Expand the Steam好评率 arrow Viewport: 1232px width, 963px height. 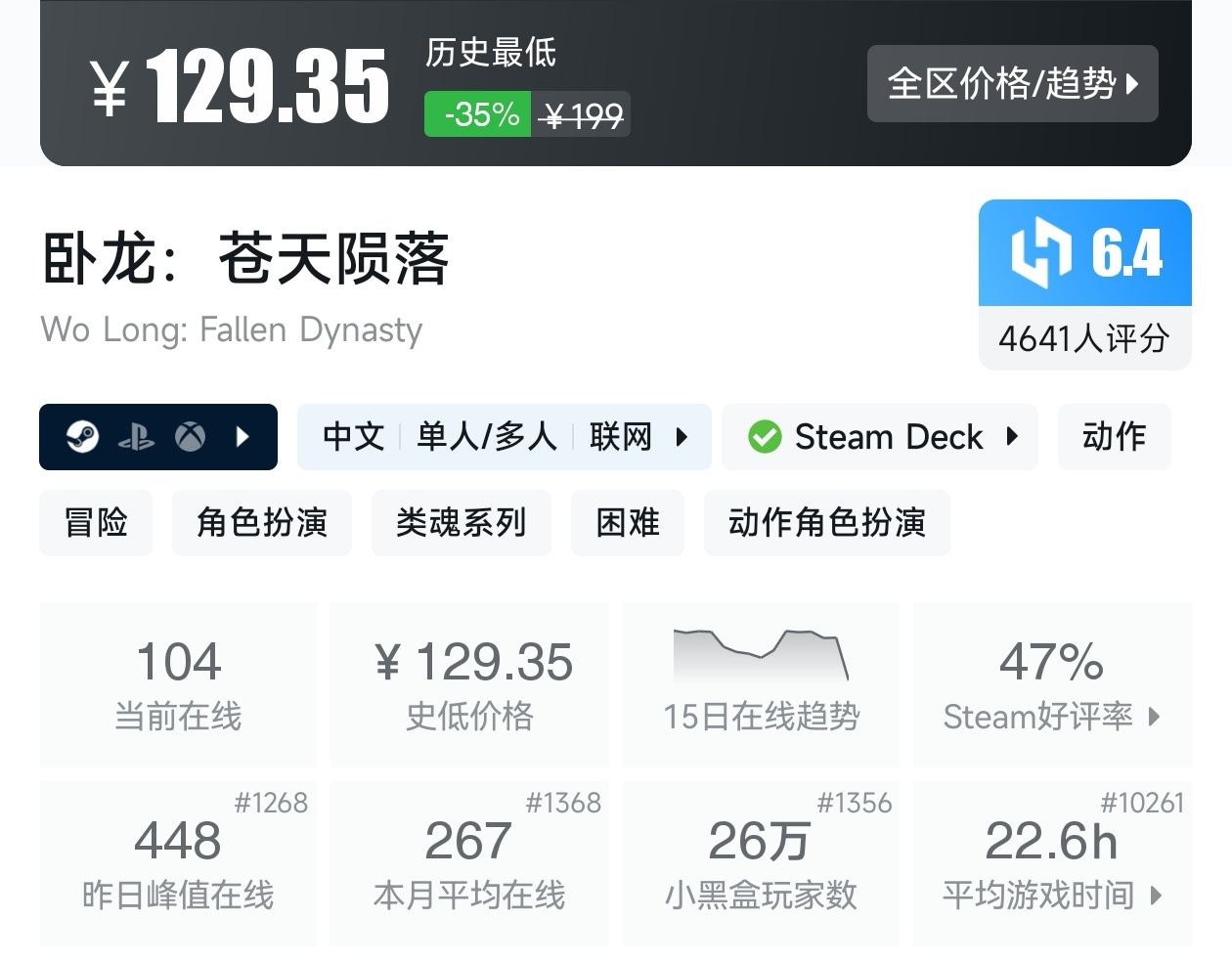coord(1155,717)
